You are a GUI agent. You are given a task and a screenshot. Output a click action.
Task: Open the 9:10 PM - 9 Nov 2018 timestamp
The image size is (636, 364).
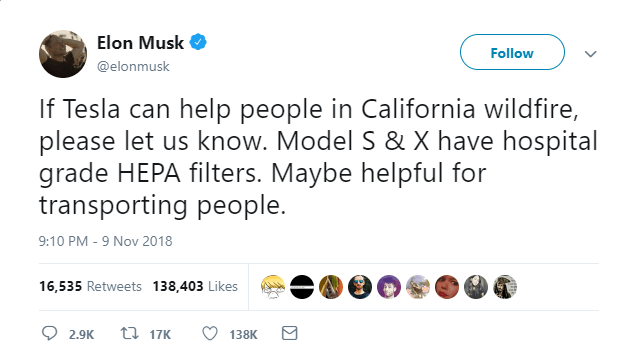pyautogui.click(x=105, y=241)
